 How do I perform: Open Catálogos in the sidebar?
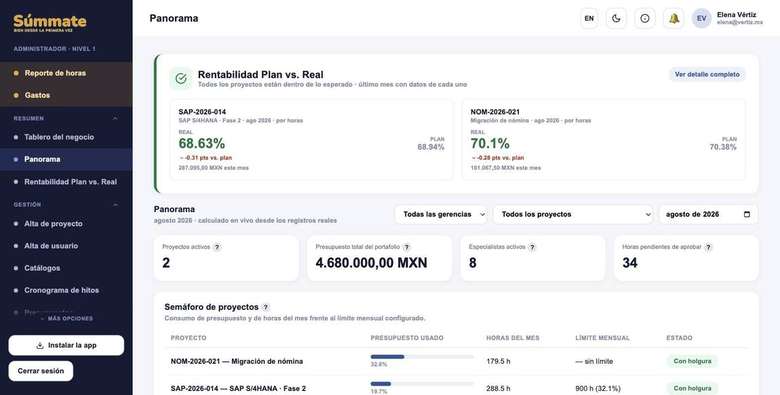tap(66, 268)
